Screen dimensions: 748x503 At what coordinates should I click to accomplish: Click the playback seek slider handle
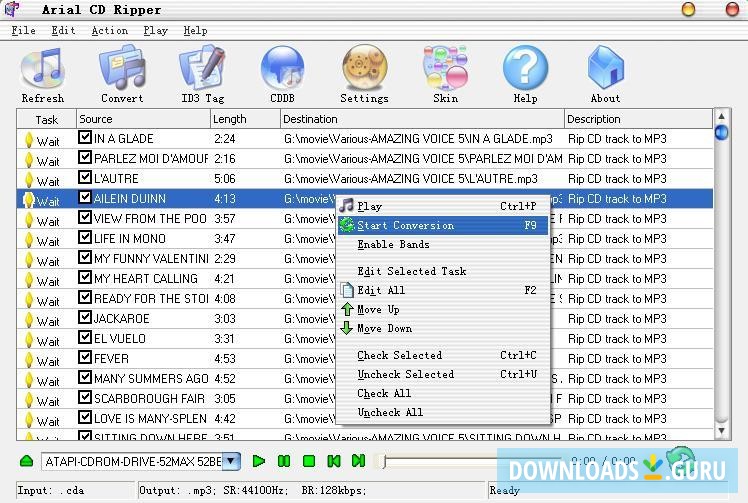coord(382,461)
